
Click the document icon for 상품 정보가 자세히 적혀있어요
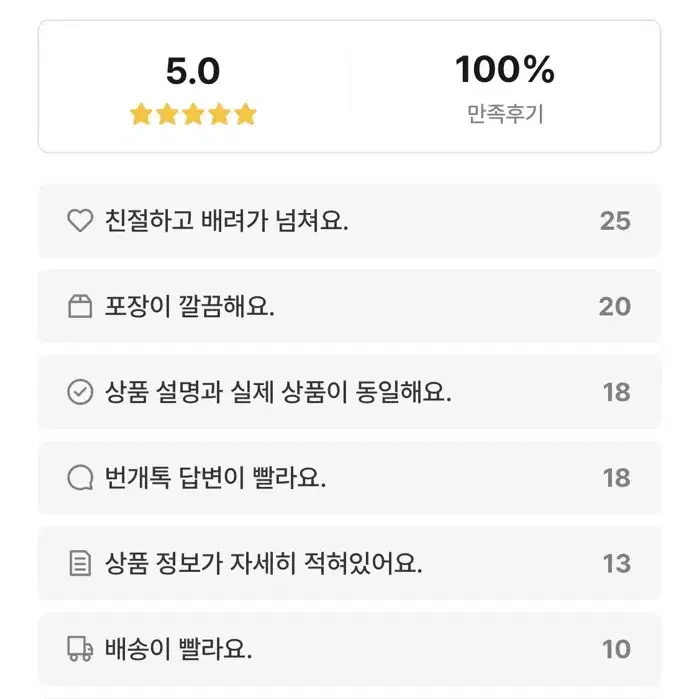point(80,563)
